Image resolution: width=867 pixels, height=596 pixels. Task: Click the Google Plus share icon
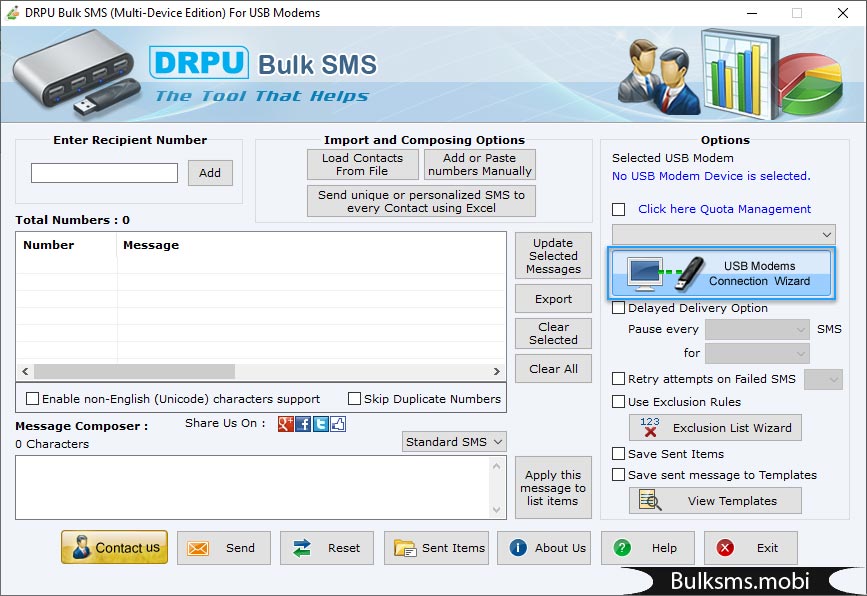coord(285,424)
